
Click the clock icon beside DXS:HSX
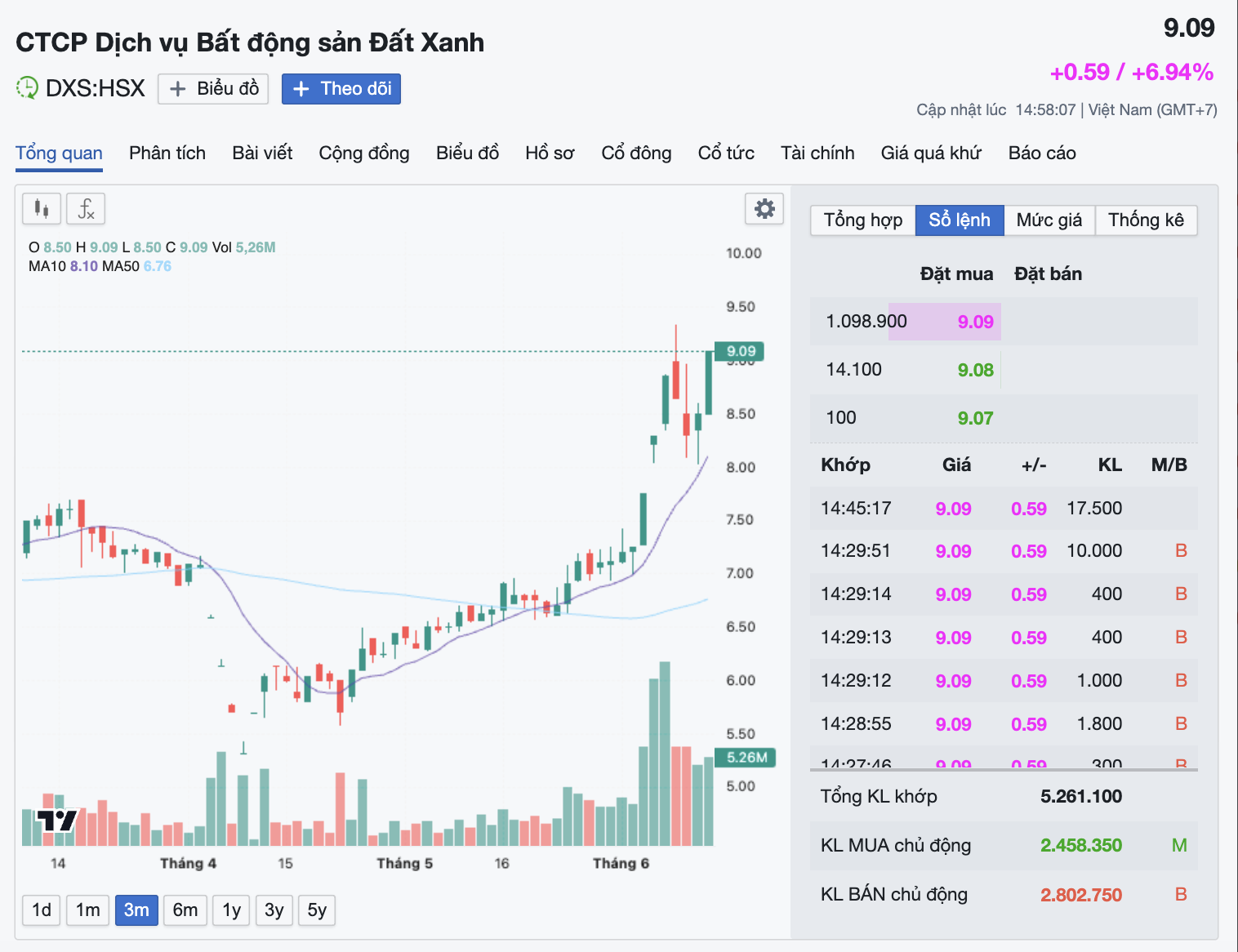tap(27, 88)
